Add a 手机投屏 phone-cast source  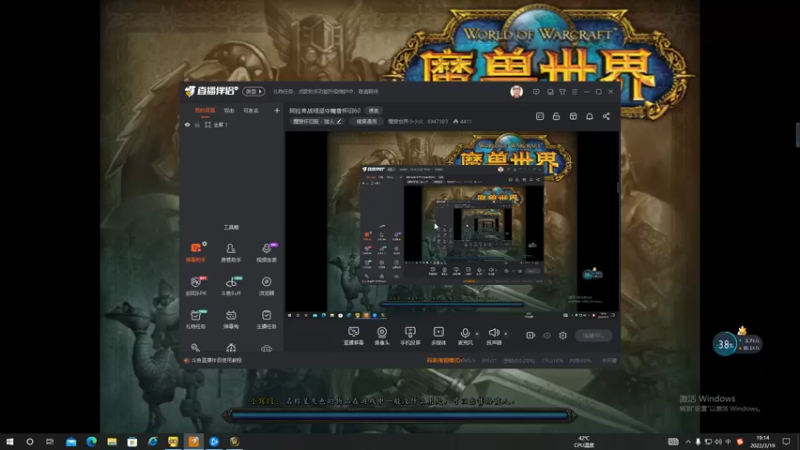410,336
